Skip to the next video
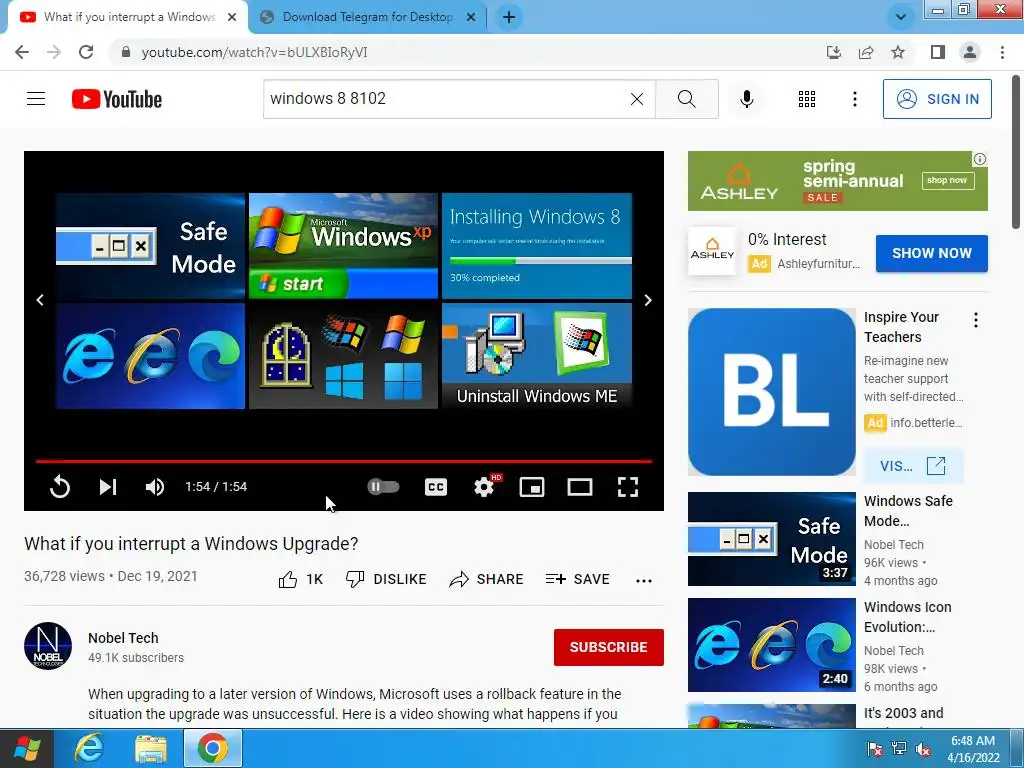 tap(108, 487)
